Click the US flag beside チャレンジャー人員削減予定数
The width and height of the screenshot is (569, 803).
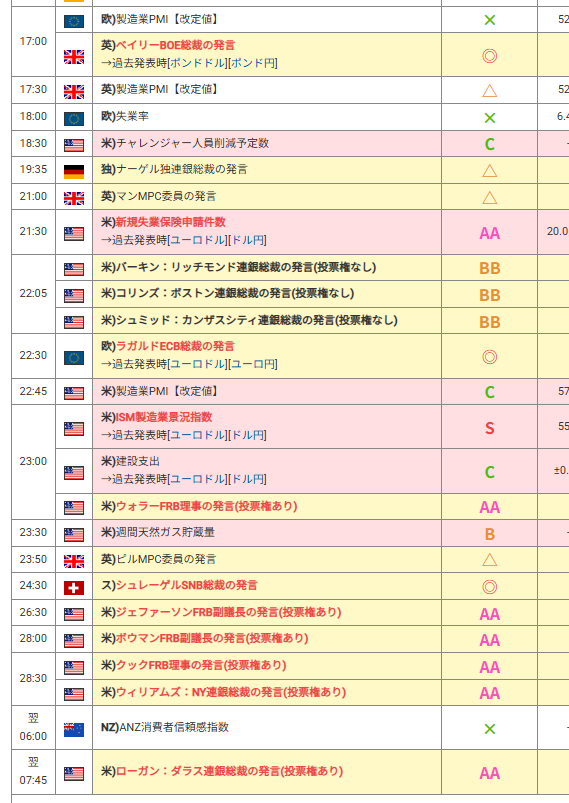pos(74,145)
